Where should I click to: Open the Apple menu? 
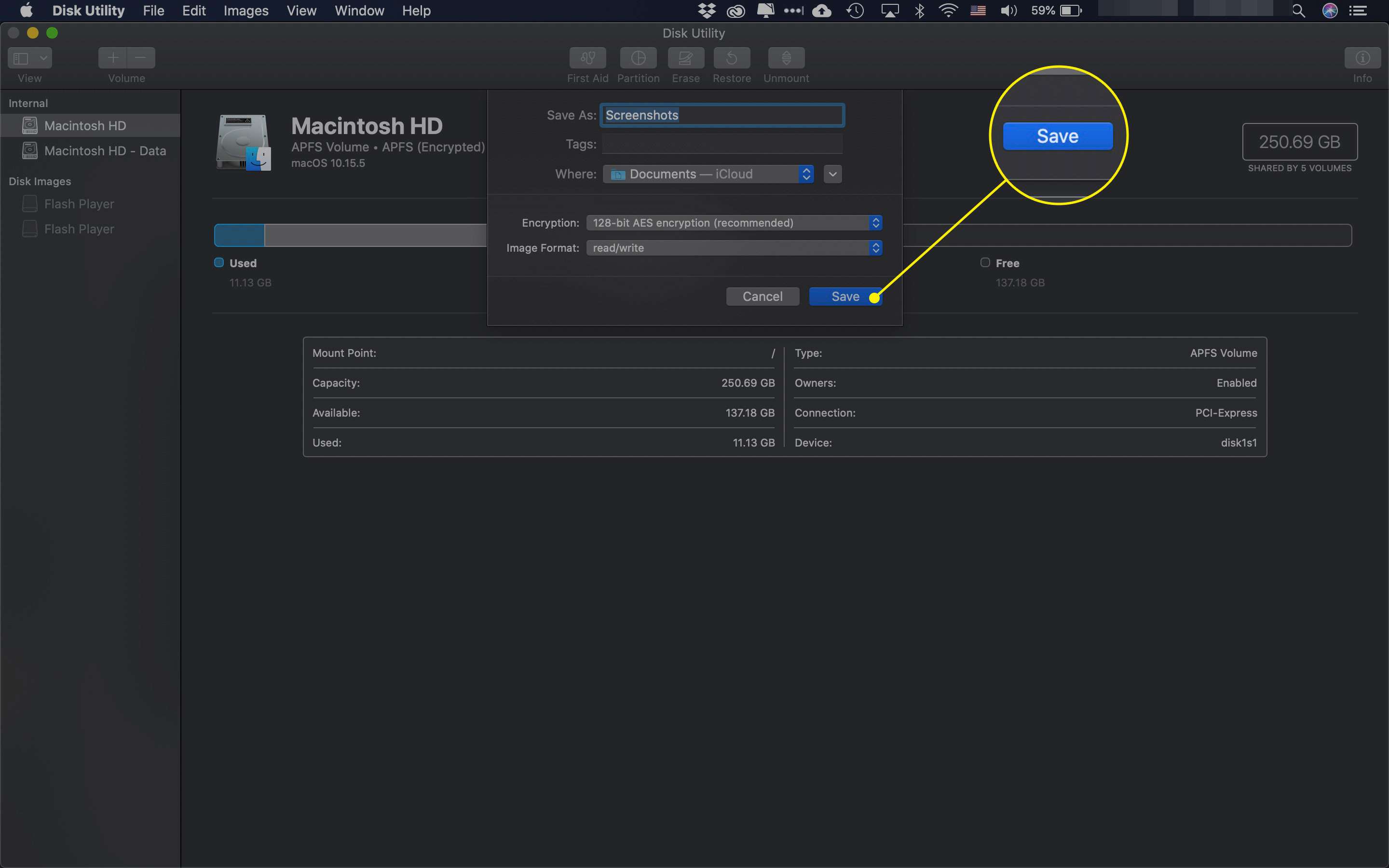27,10
